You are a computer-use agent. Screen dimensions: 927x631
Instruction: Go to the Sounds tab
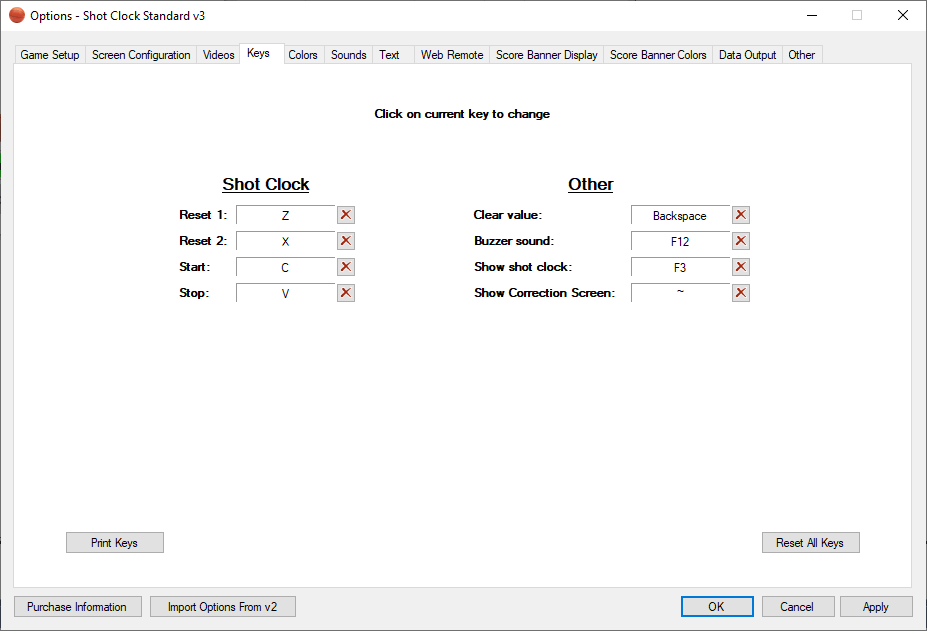pyautogui.click(x=348, y=55)
